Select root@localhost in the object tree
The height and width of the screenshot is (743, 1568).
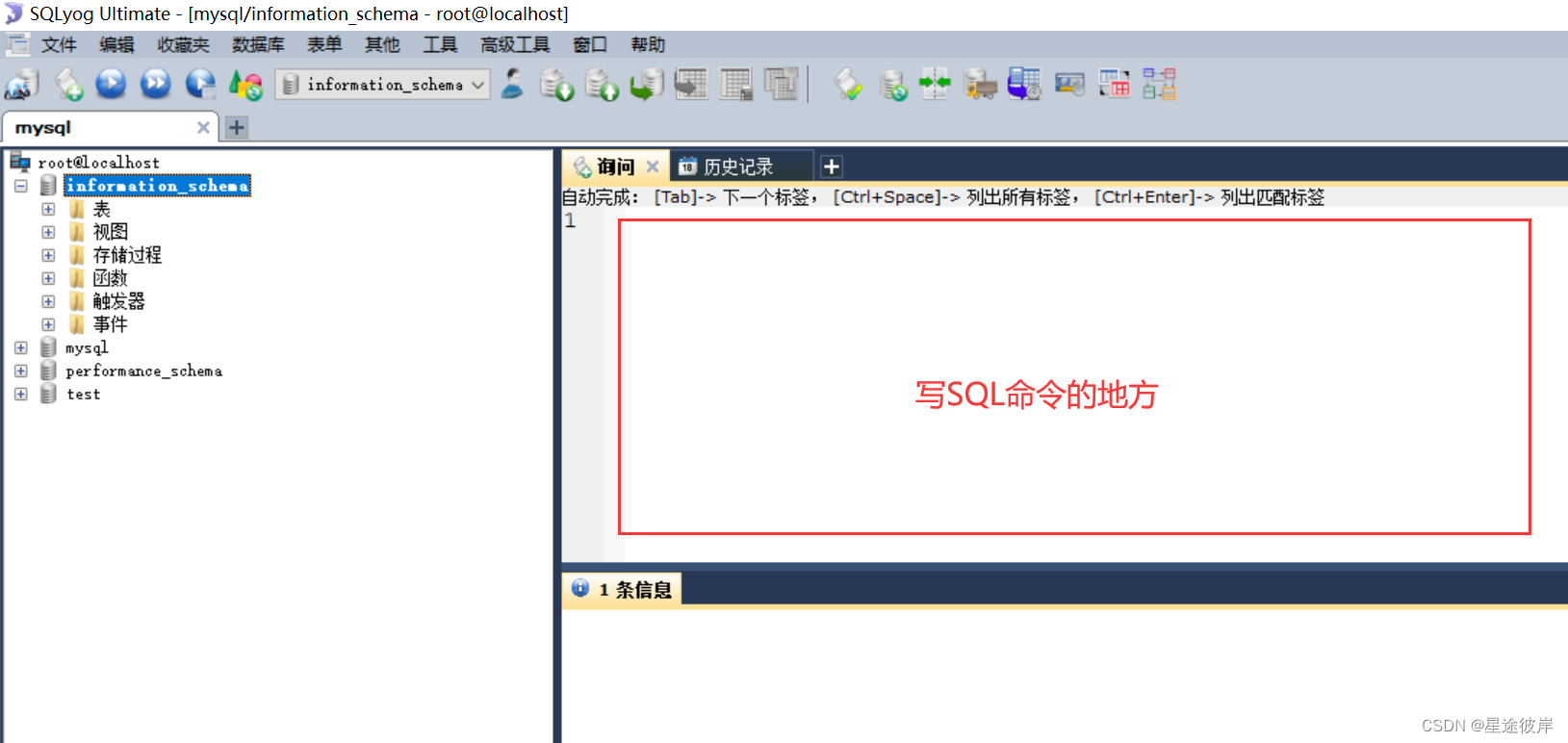coord(98,163)
